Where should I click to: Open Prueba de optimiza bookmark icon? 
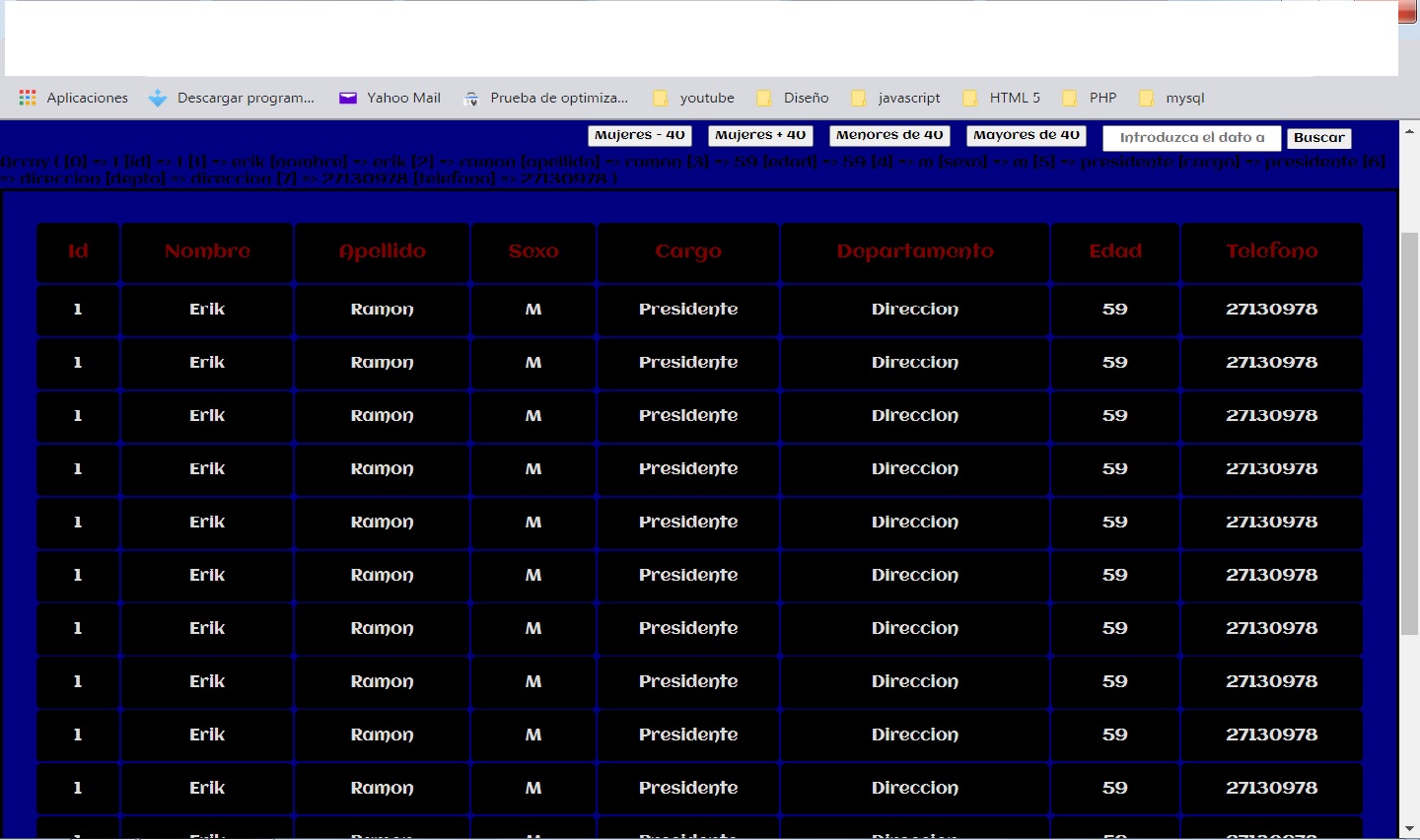471,98
